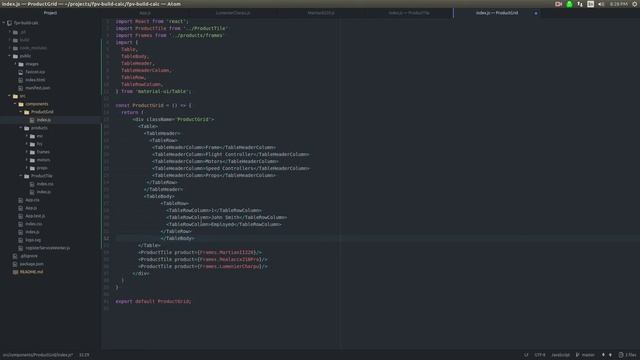This screenshot has width=640, height=360.
Task: Click line number 32 in the gutter
Action: click(x=106, y=238)
